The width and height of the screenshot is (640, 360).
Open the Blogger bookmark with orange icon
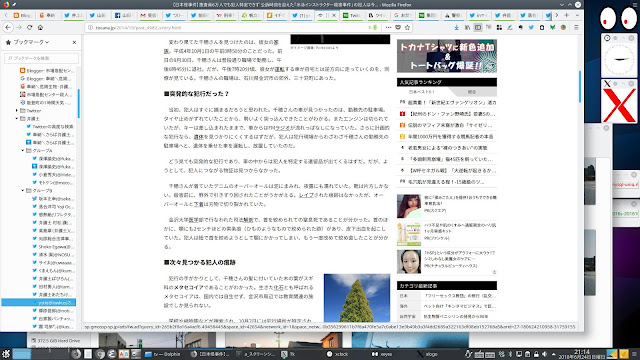click(x=47, y=71)
